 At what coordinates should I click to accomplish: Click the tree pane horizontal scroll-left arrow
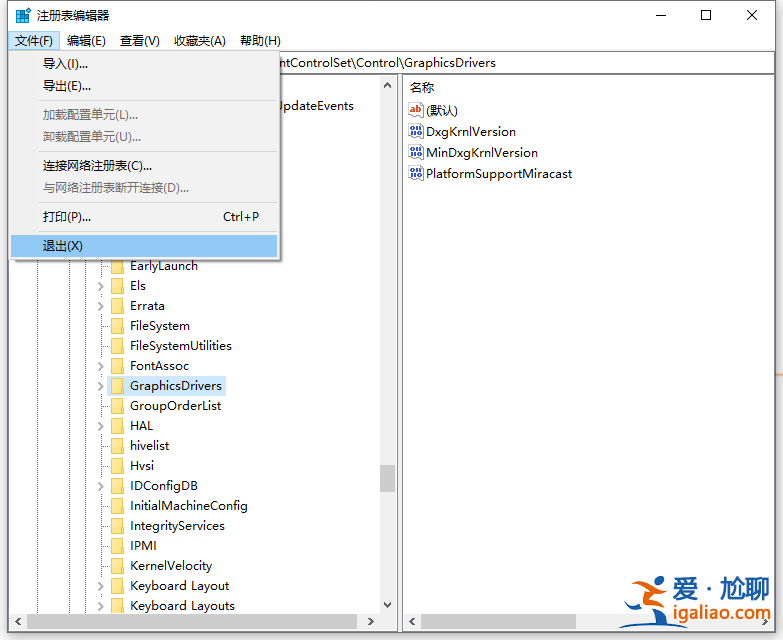pos(18,622)
